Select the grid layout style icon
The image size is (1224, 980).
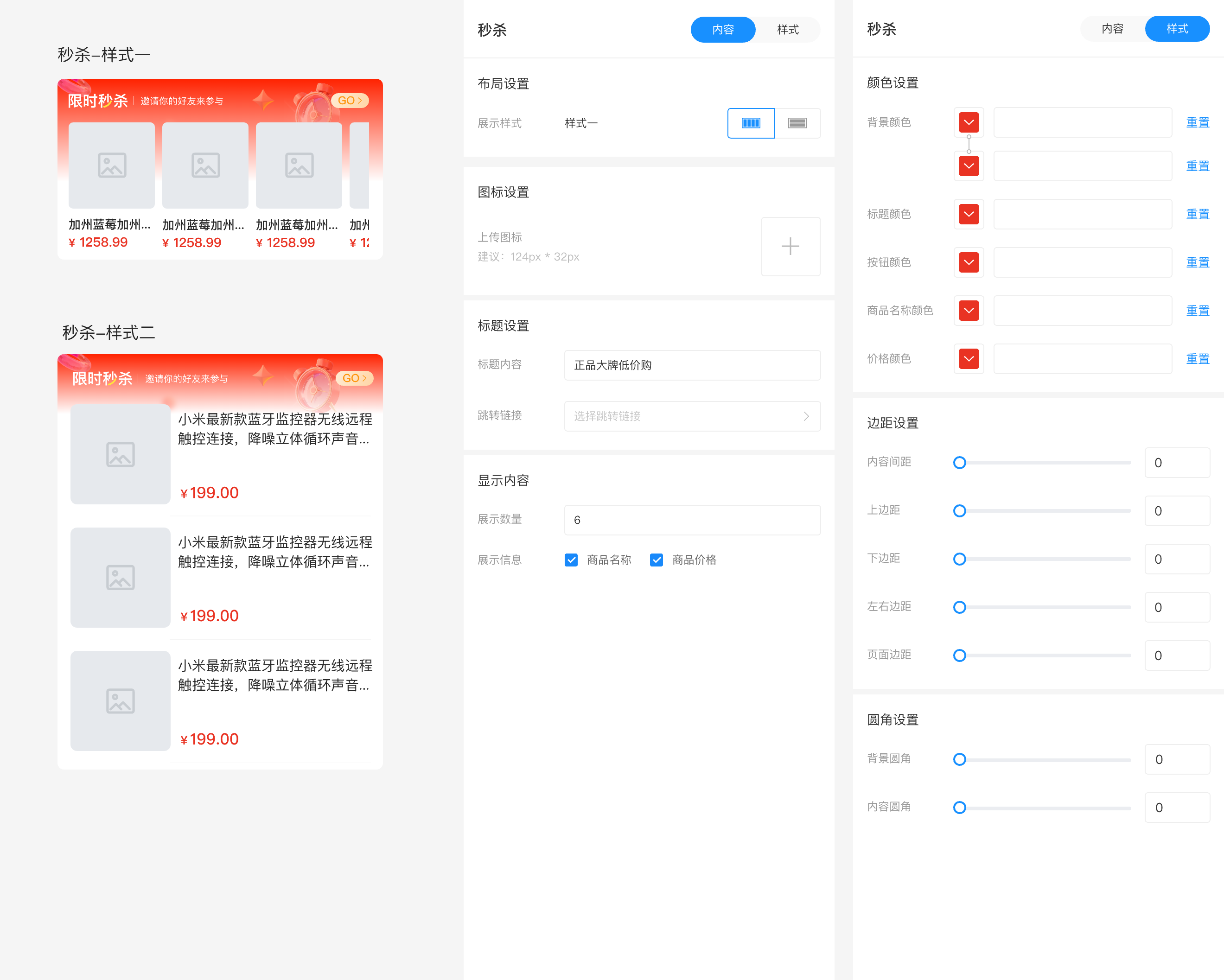751,123
